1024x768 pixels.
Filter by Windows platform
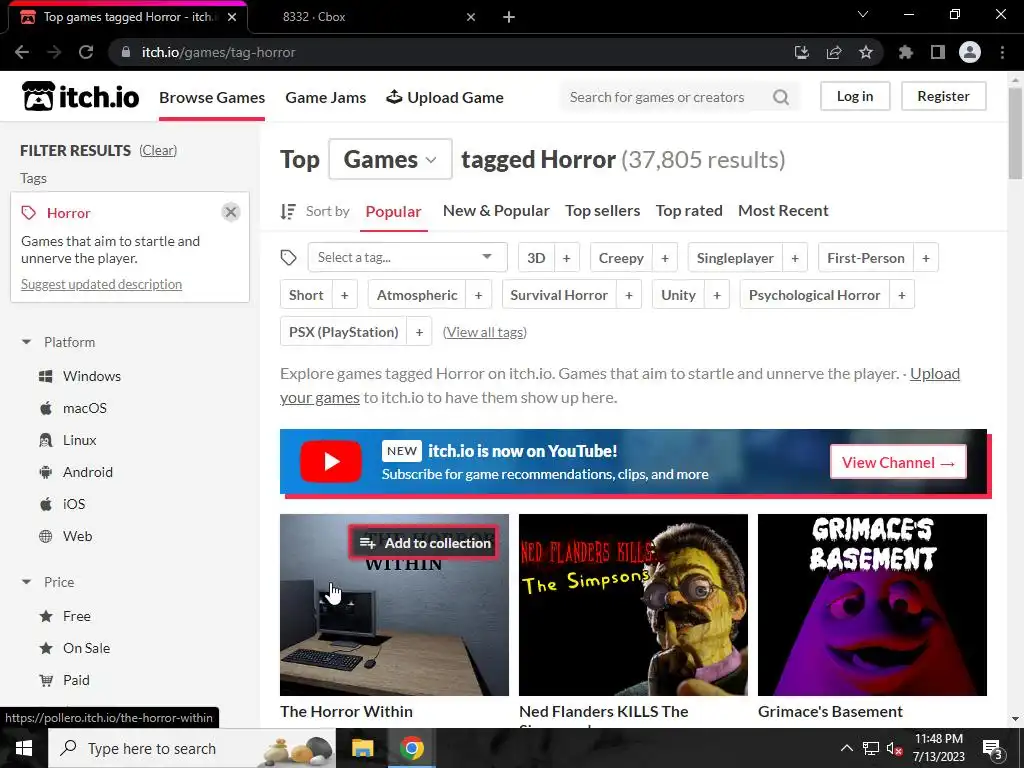point(80,376)
